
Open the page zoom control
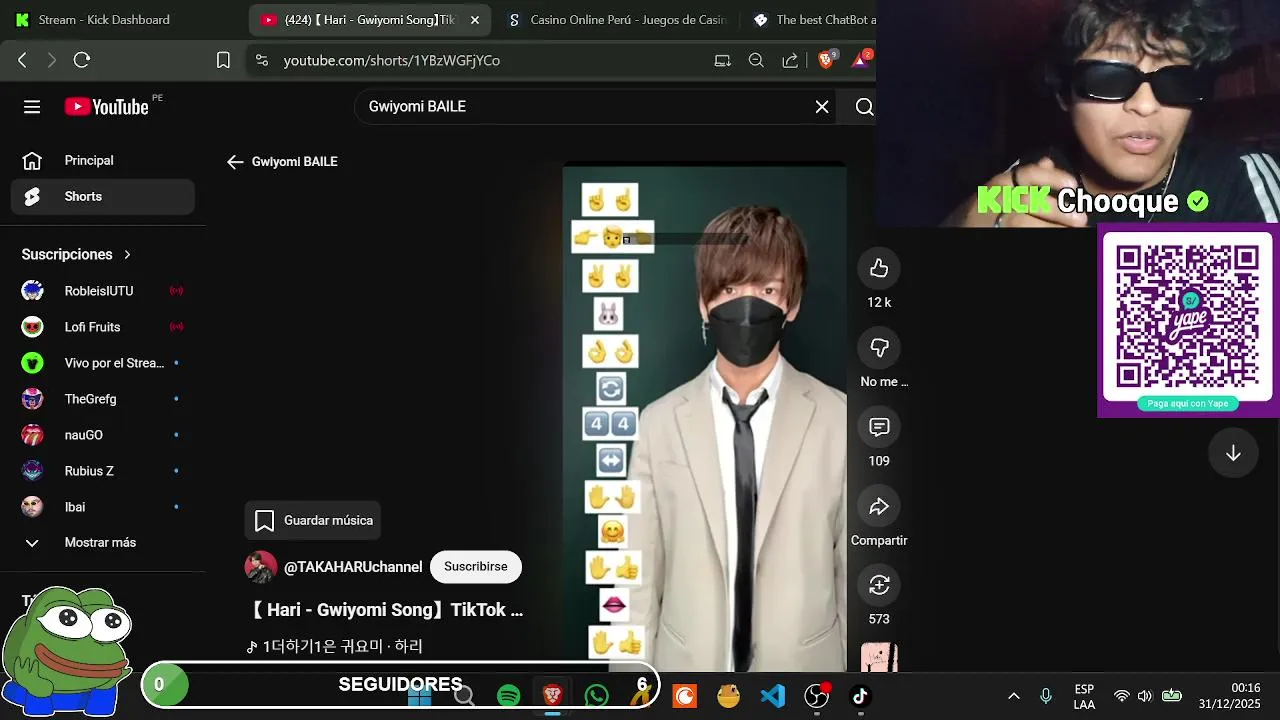756,60
